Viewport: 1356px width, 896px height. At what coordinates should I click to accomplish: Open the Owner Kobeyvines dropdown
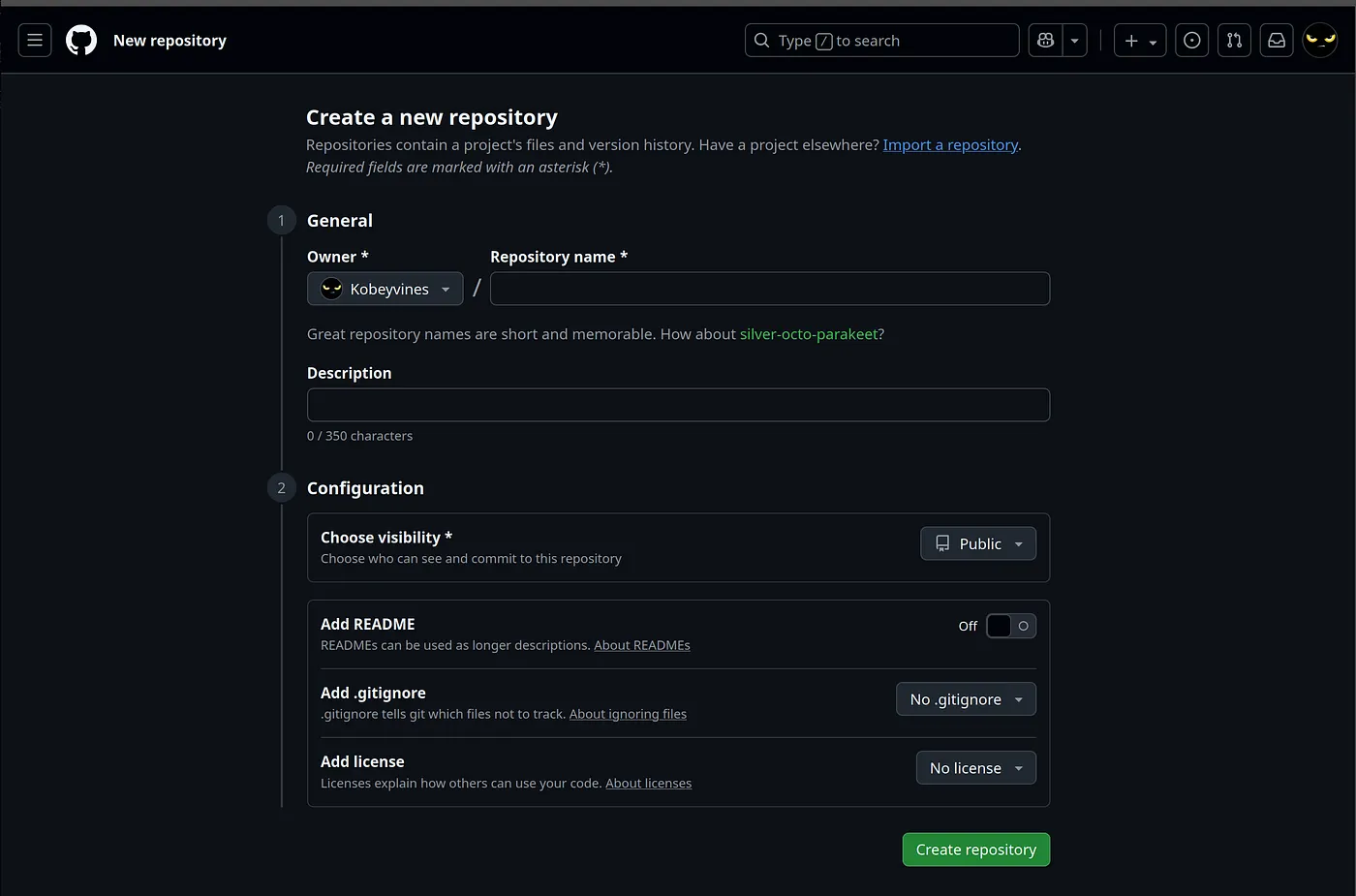point(385,289)
